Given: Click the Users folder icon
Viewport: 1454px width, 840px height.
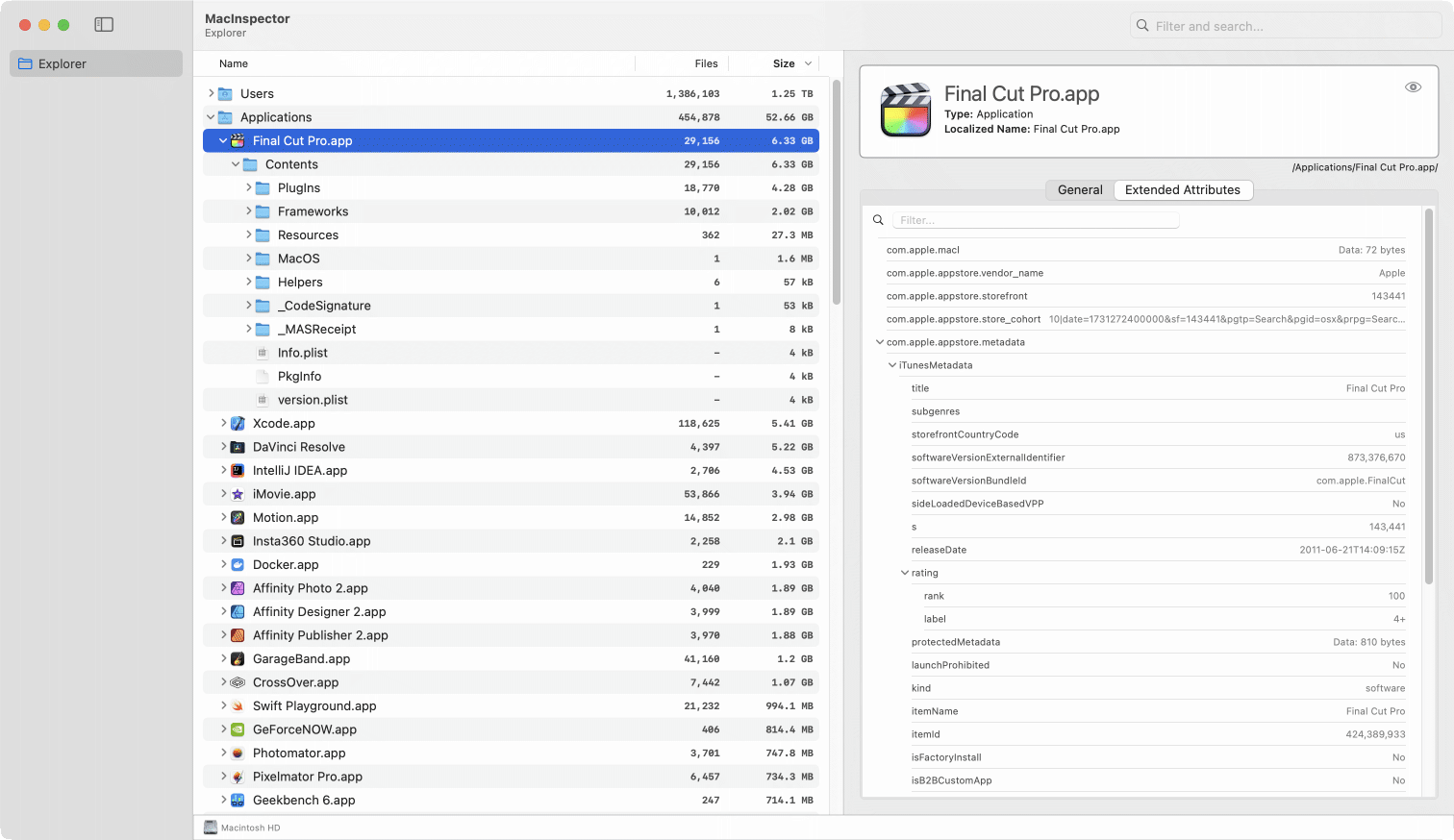Looking at the screenshot, I should (225, 93).
